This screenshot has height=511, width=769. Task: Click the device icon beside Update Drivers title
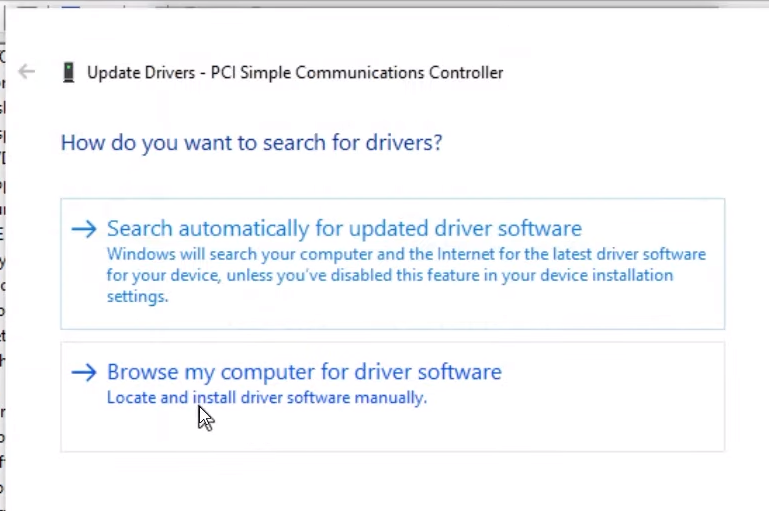(69, 73)
